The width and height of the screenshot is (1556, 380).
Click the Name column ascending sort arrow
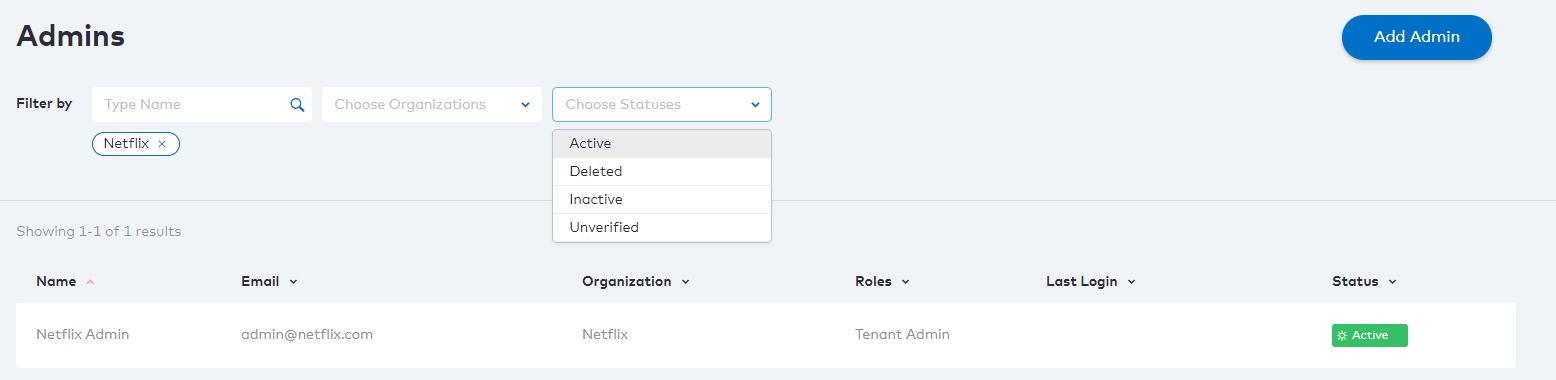pyautogui.click(x=90, y=282)
